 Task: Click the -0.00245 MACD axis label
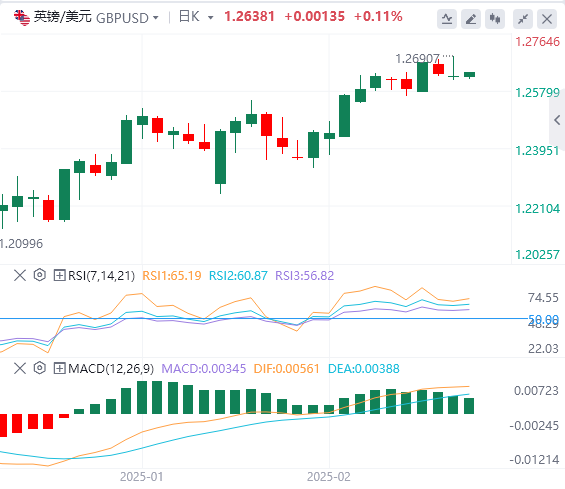tap(534, 426)
